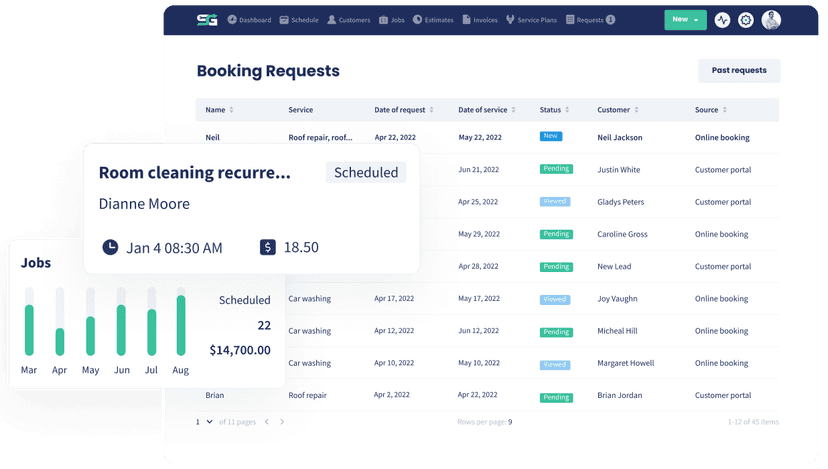Click the Customers person icon
Viewport: 828px width, 469px height.
click(332, 20)
